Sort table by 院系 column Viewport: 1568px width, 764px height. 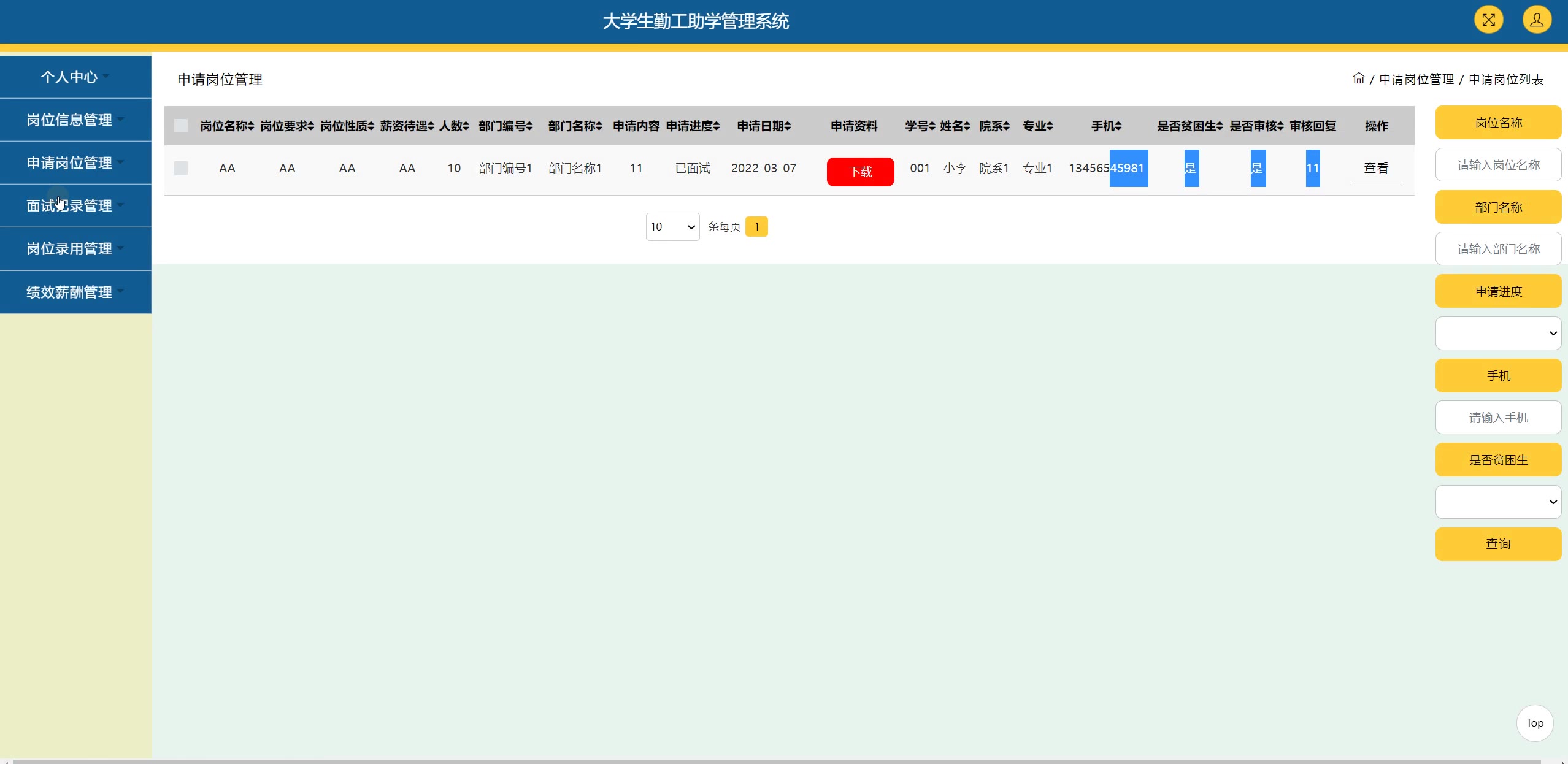[x=994, y=126]
